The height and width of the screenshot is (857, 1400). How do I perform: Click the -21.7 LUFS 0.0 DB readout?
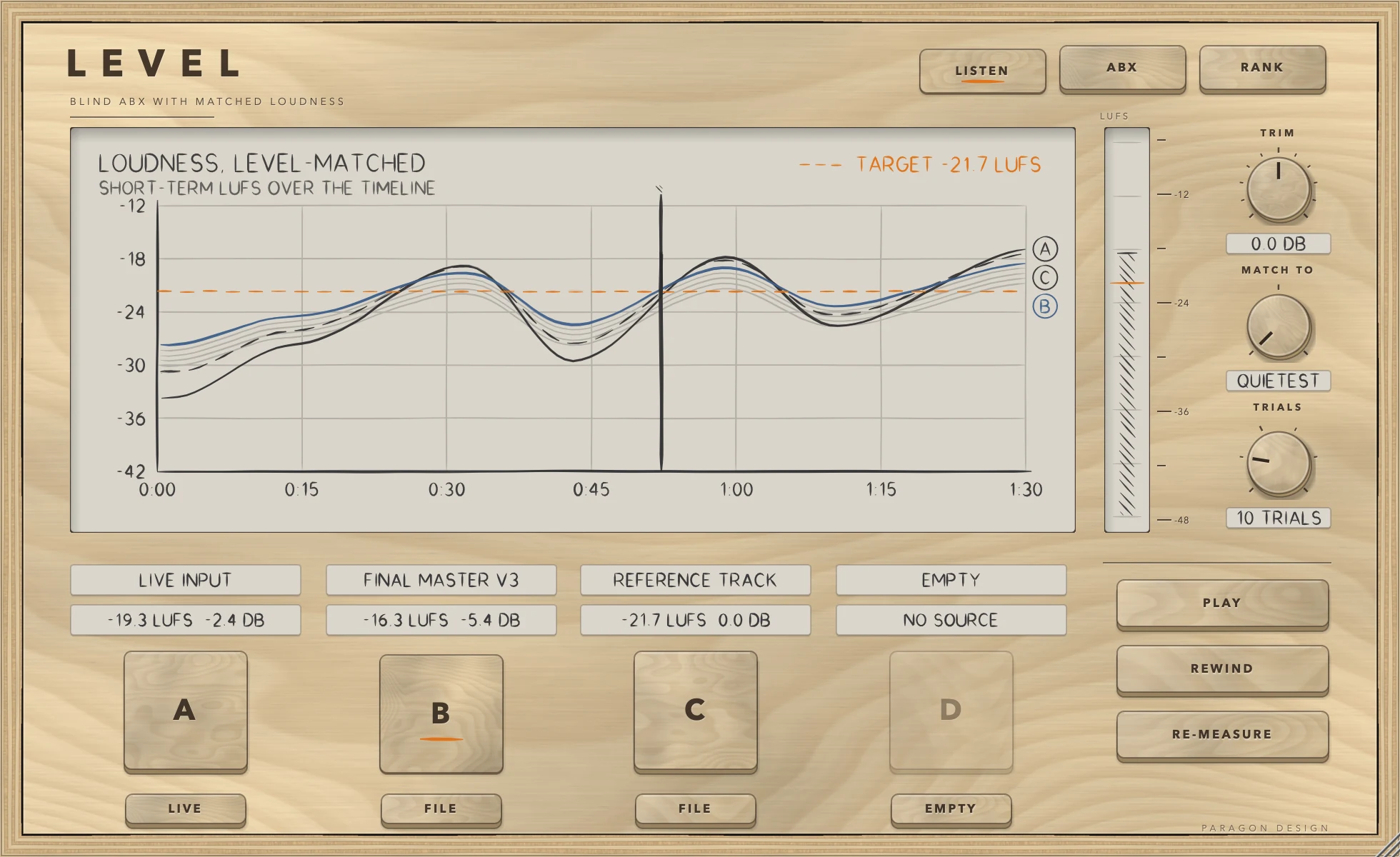pyautogui.click(x=695, y=620)
